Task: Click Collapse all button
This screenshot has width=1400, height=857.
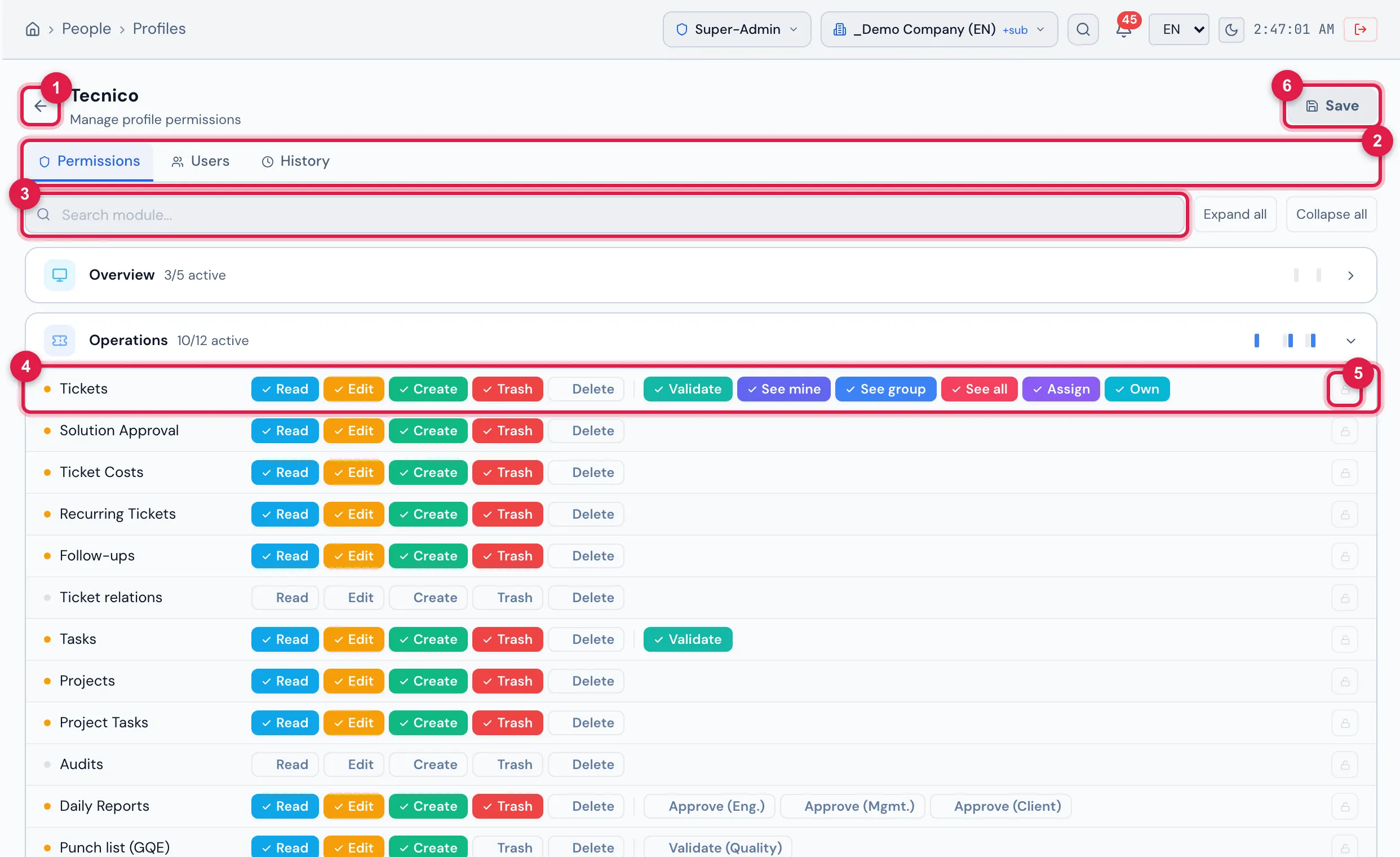Action: click(x=1331, y=215)
